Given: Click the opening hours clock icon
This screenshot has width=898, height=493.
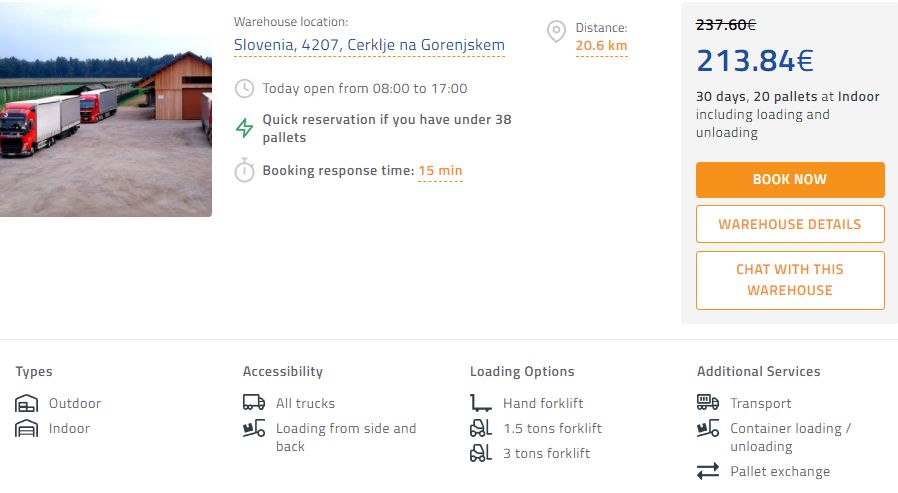Looking at the screenshot, I should pyautogui.click(x=245, y=89).
